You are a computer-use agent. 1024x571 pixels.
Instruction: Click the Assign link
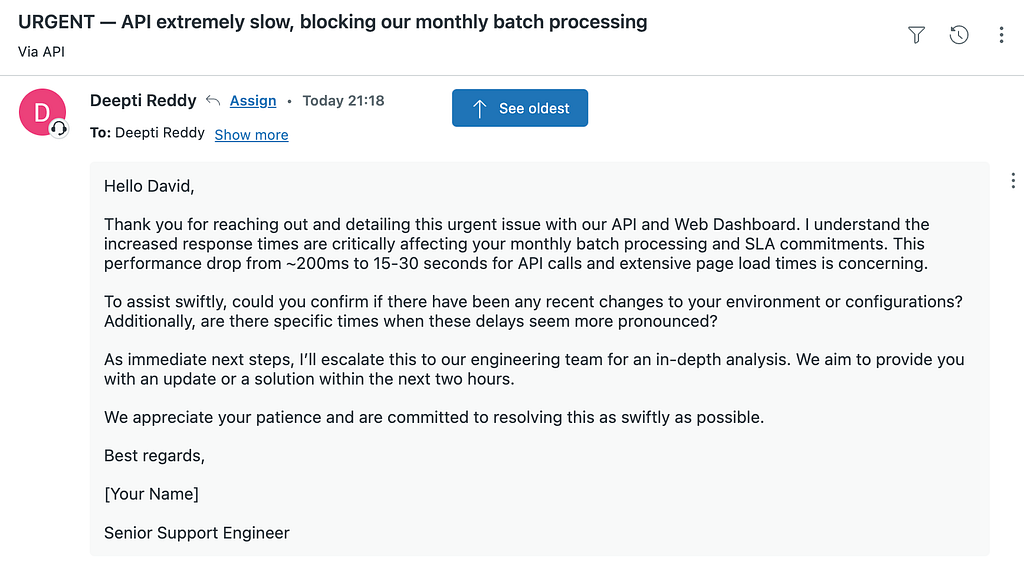(x=253, y=100)
